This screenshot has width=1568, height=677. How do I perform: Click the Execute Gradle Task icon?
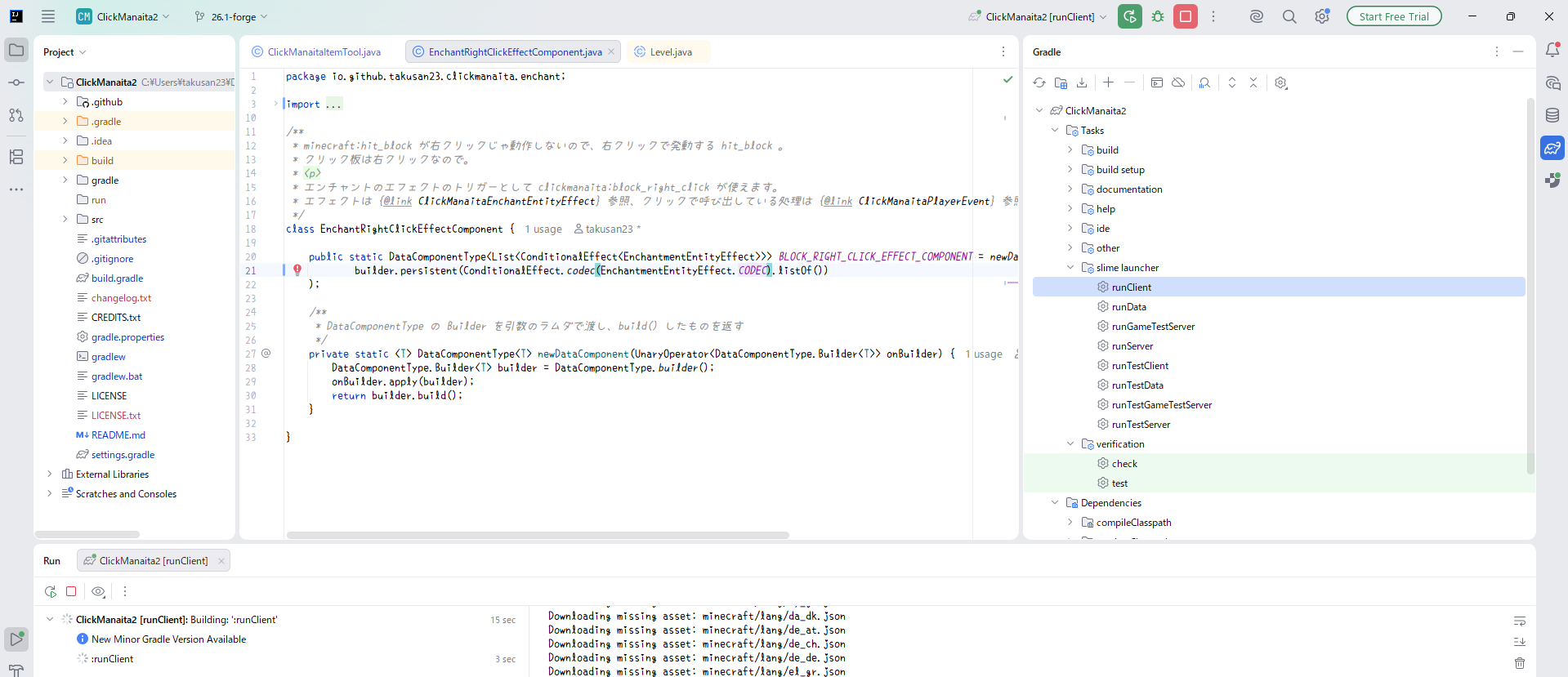click(1157, 82)
